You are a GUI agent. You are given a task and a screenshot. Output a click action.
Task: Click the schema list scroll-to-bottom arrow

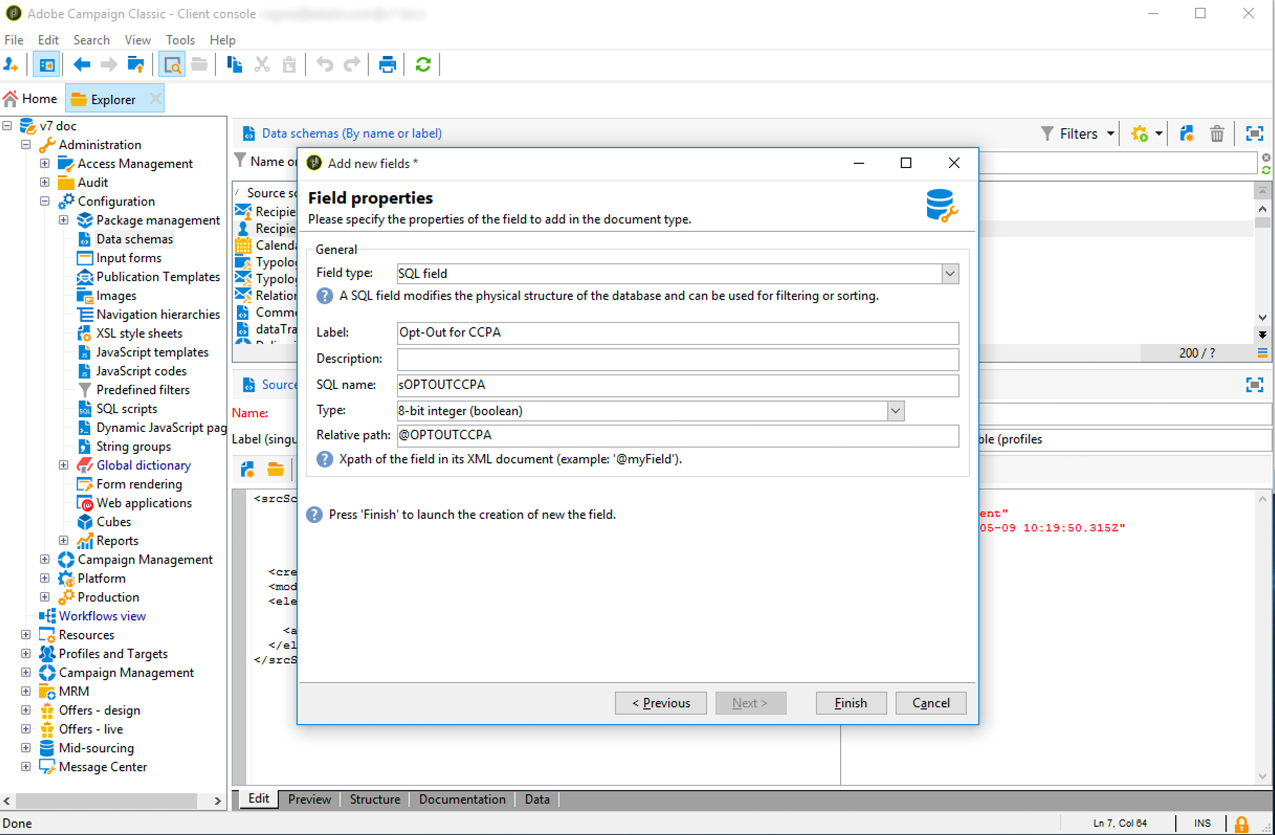1263,336
